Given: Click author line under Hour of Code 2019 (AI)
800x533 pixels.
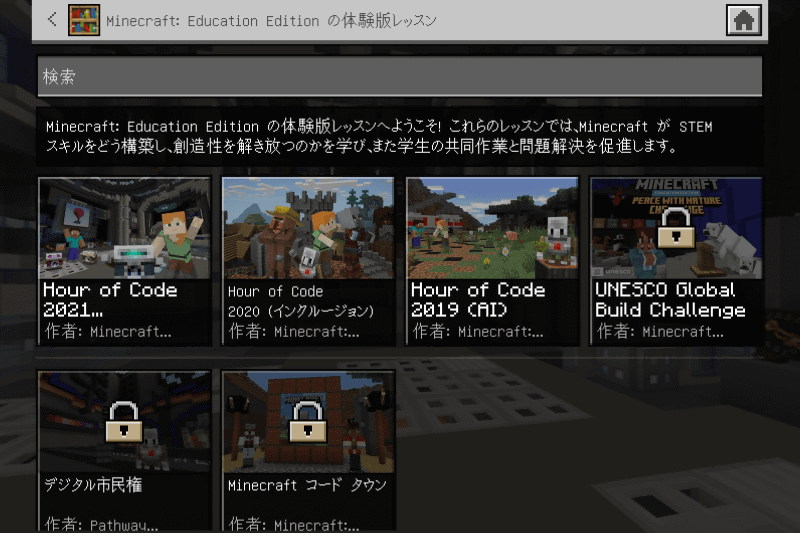Looking at the screenshot, I should click(478, 332).
